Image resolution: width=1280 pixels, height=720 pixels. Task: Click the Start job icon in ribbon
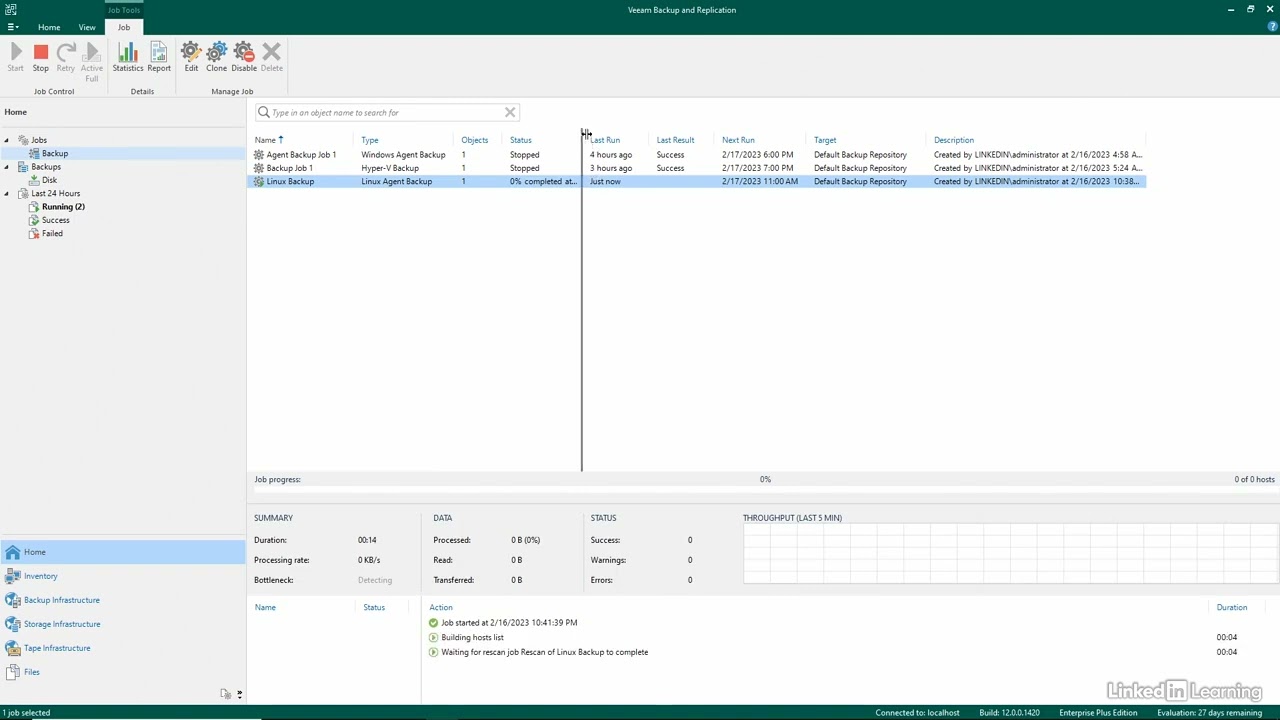(x=16, y=52)
